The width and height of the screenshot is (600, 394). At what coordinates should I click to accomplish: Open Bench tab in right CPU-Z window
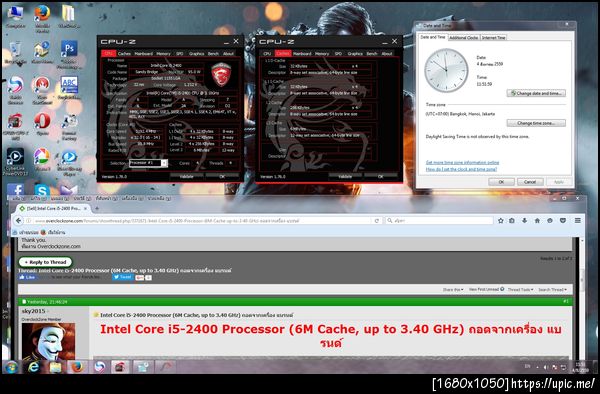(x=372, y=54)
